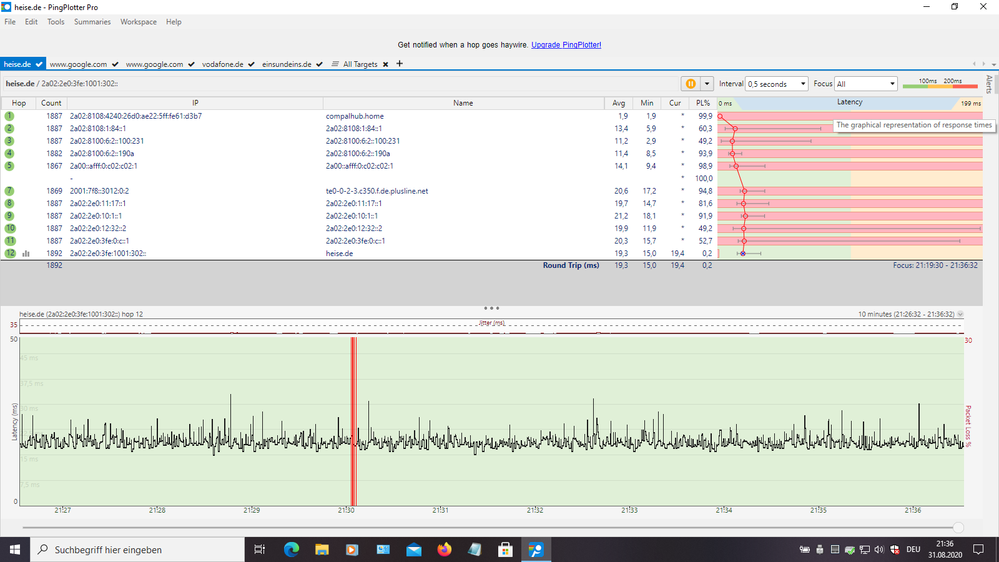
Task: Open the Workspace menu
Action: point(138,21)
